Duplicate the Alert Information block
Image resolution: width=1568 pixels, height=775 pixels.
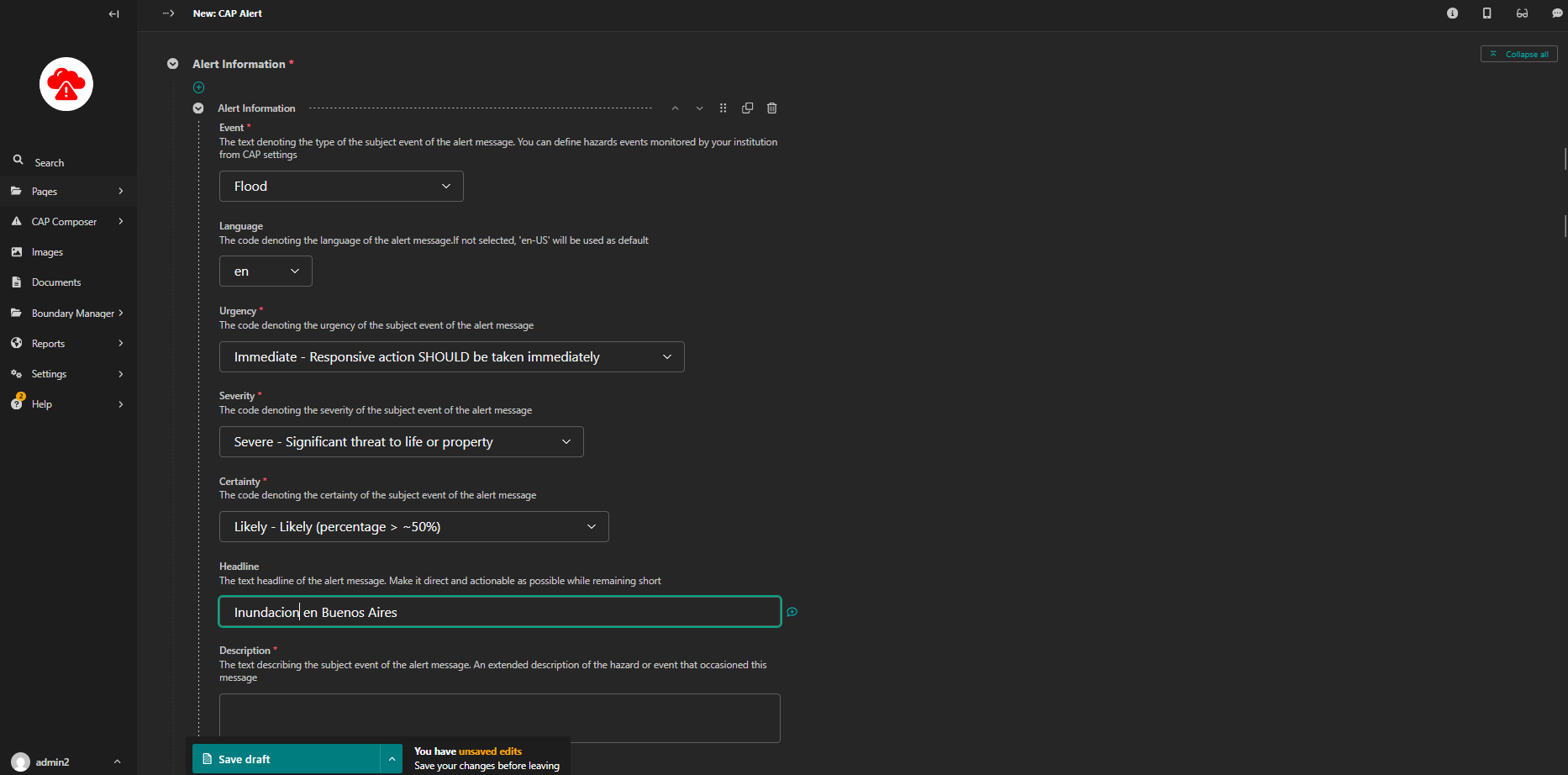click(x=747, y=108)
